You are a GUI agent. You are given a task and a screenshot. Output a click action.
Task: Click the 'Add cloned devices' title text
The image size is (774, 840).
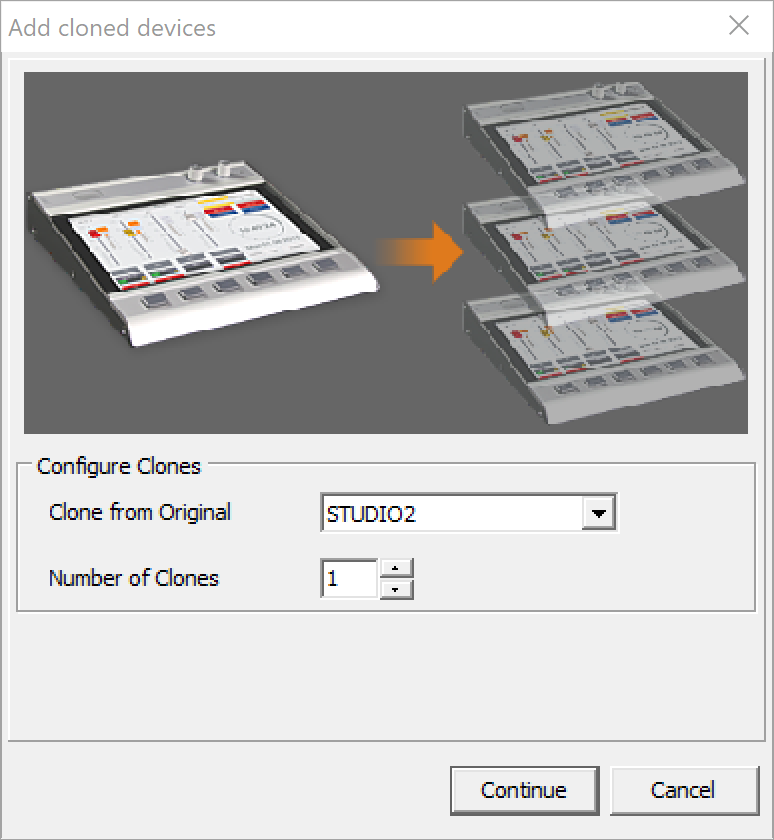point(112,28)
